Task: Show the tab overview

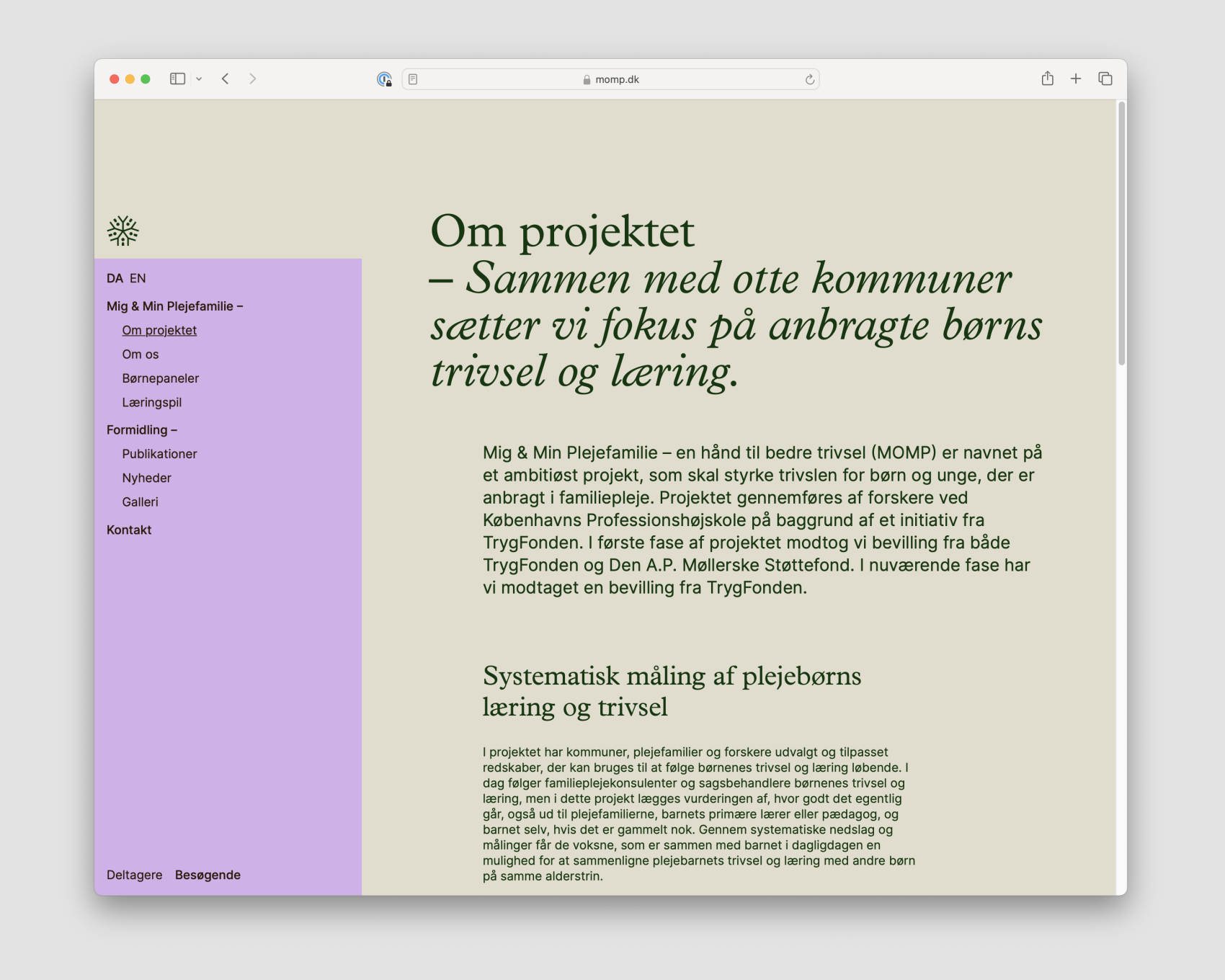Action: (x=1105, y=79)
